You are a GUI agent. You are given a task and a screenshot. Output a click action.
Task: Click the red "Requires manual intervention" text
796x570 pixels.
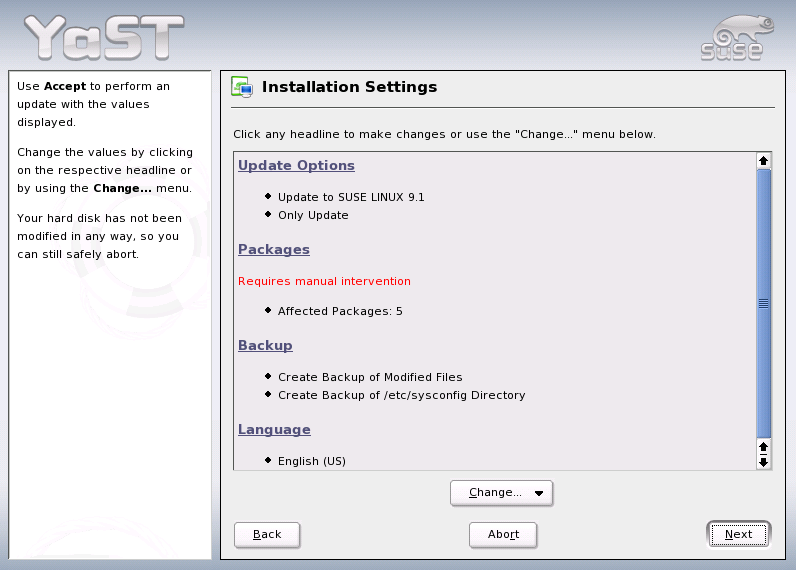coord(324,282)
